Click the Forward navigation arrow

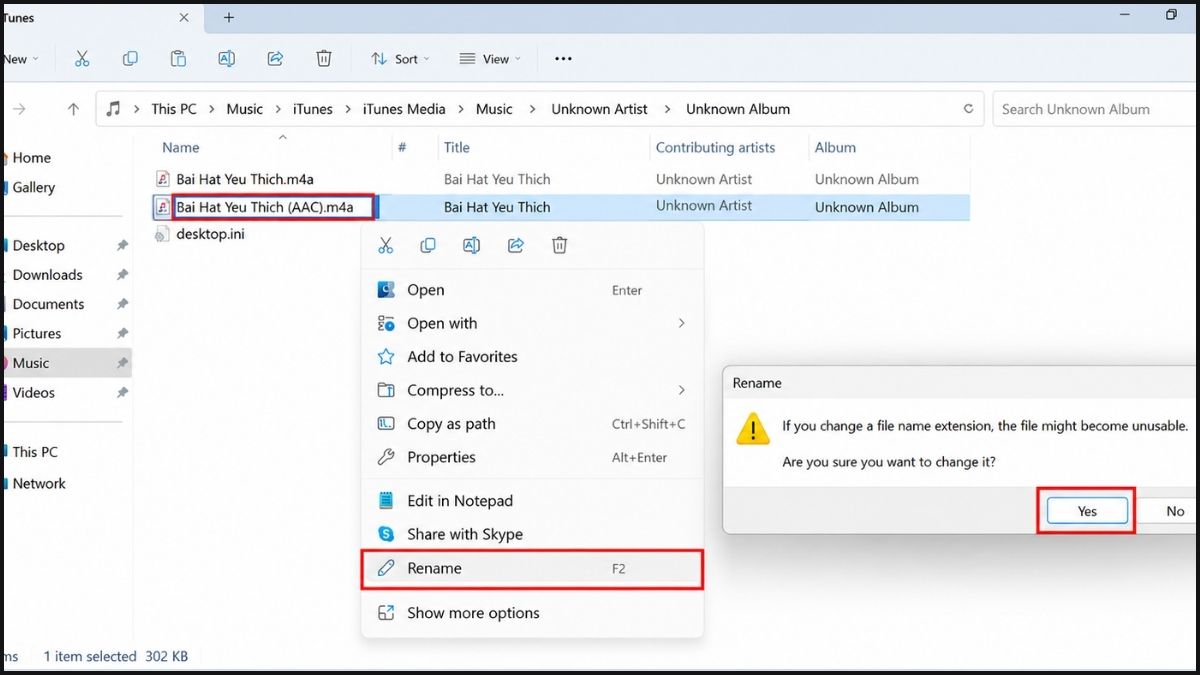(x=19, y=109)
